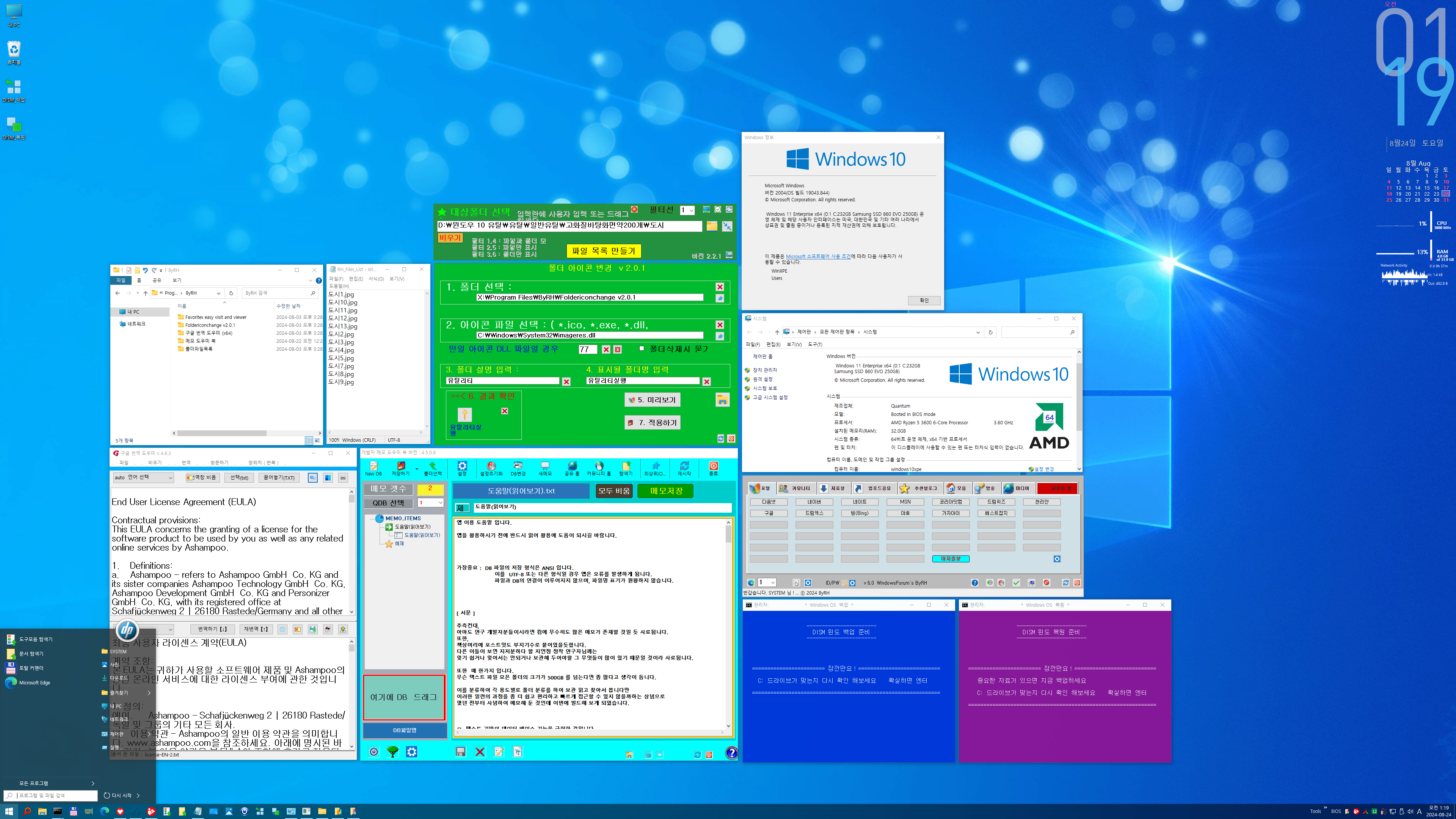Click the 네이버 portal button
The width and height of the screenshot is (1456, 819).
[814, 502]
